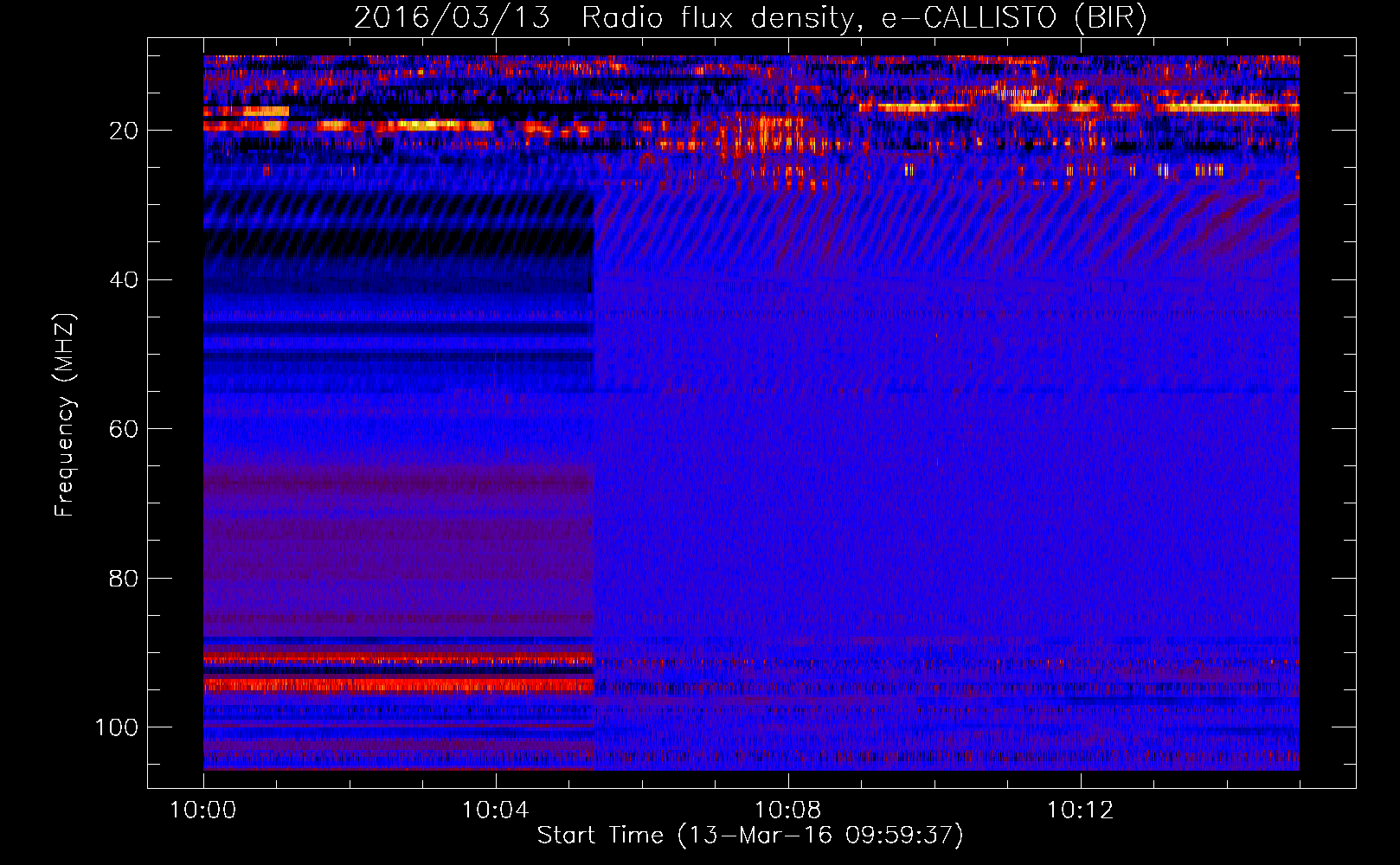
Task: Select the 'Frequency (MHZ)' y-axis label
Action: tap(65, 414)
